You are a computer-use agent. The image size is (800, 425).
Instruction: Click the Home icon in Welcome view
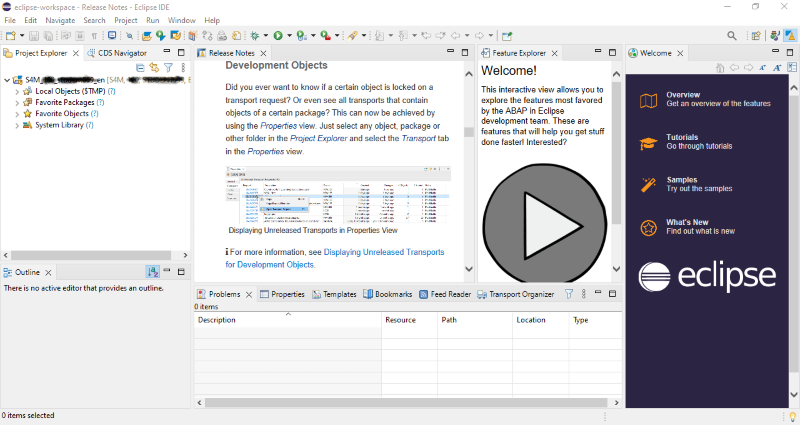click(x=720, y=68)
